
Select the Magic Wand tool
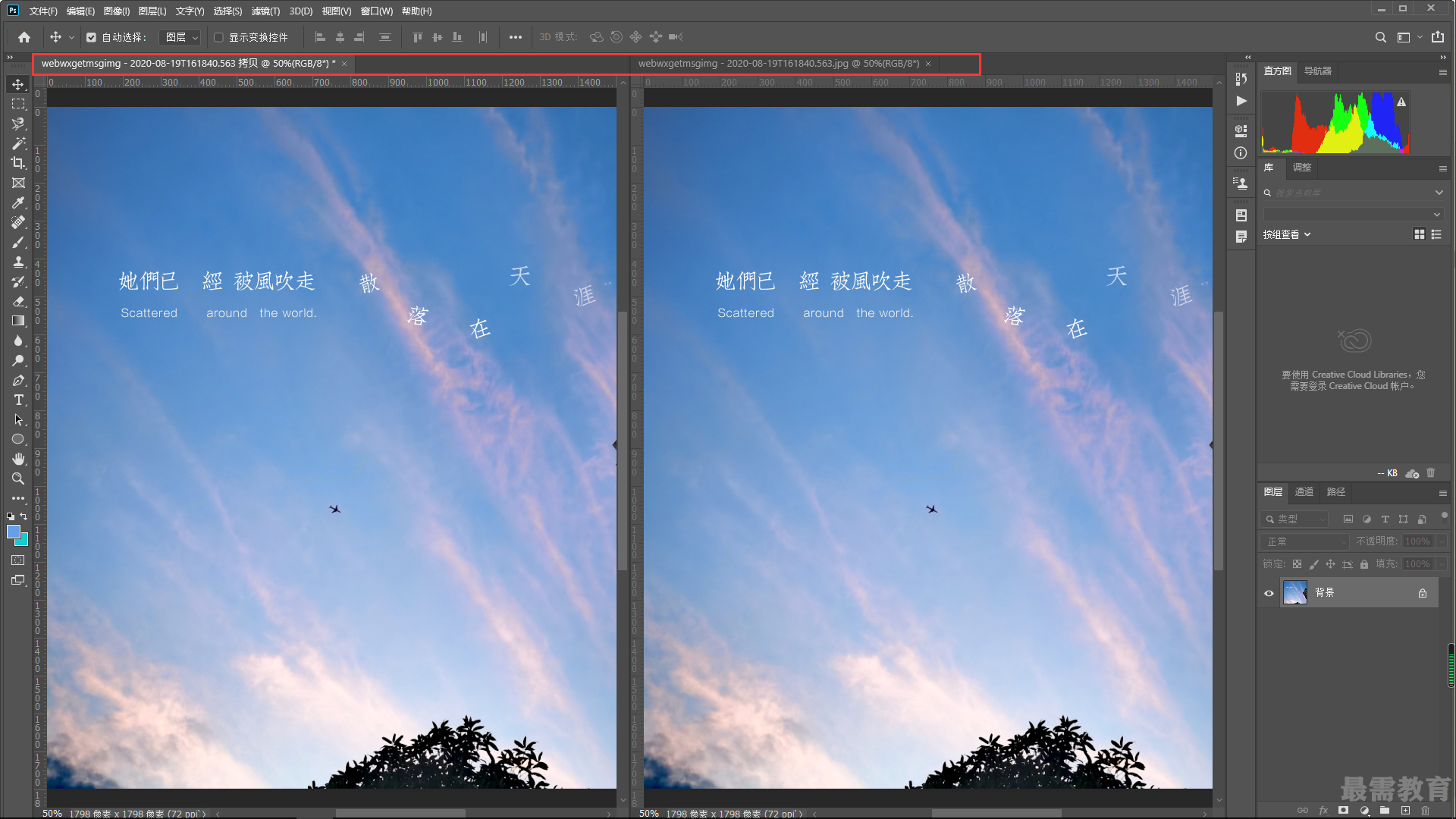pos(18,143)
